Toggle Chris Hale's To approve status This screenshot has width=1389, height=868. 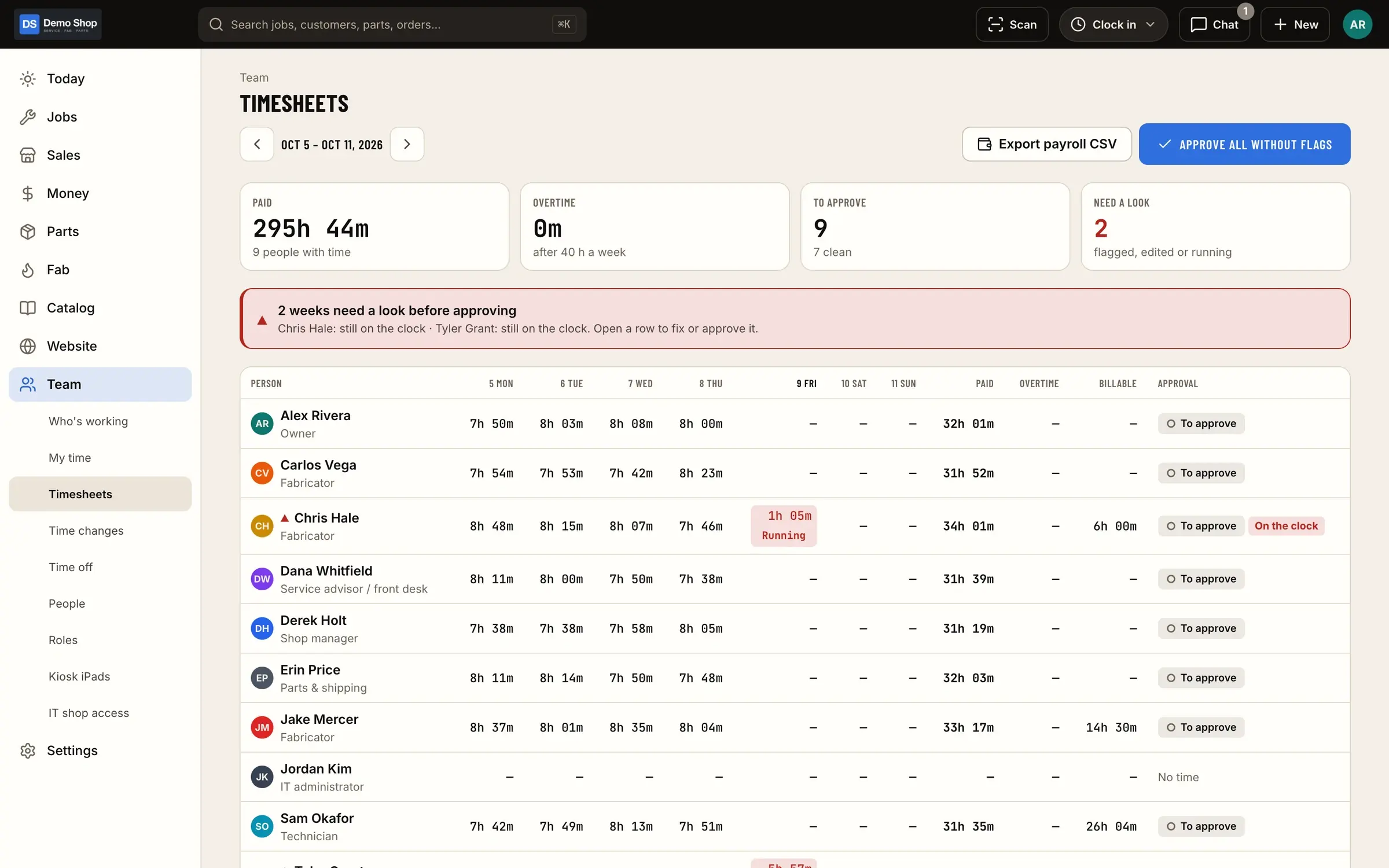[x=1201, y=526]
